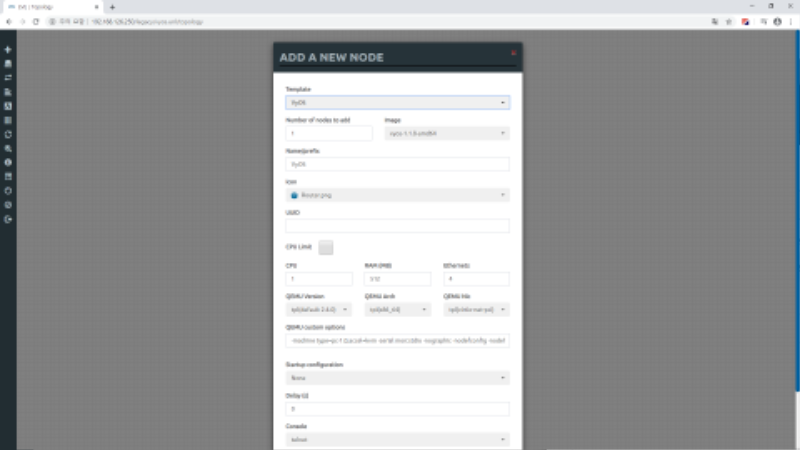The image size is (800, 450).
Task: Reload the page with browser refresh button
Action: (x=36, y=21)
